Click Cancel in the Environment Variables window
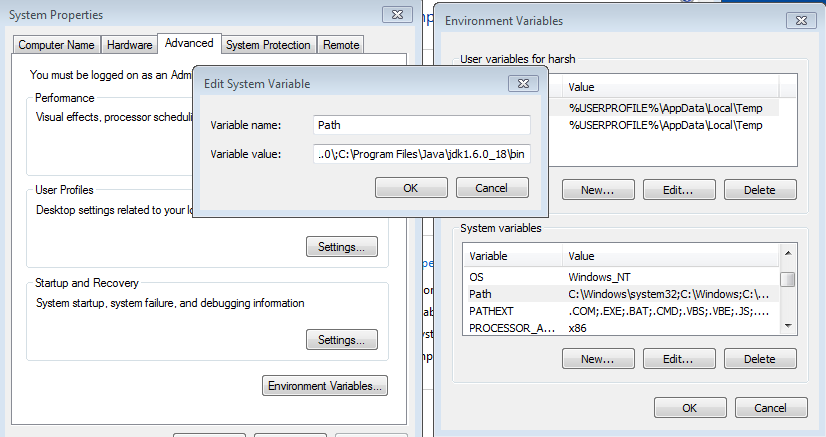 click(771, 408)
